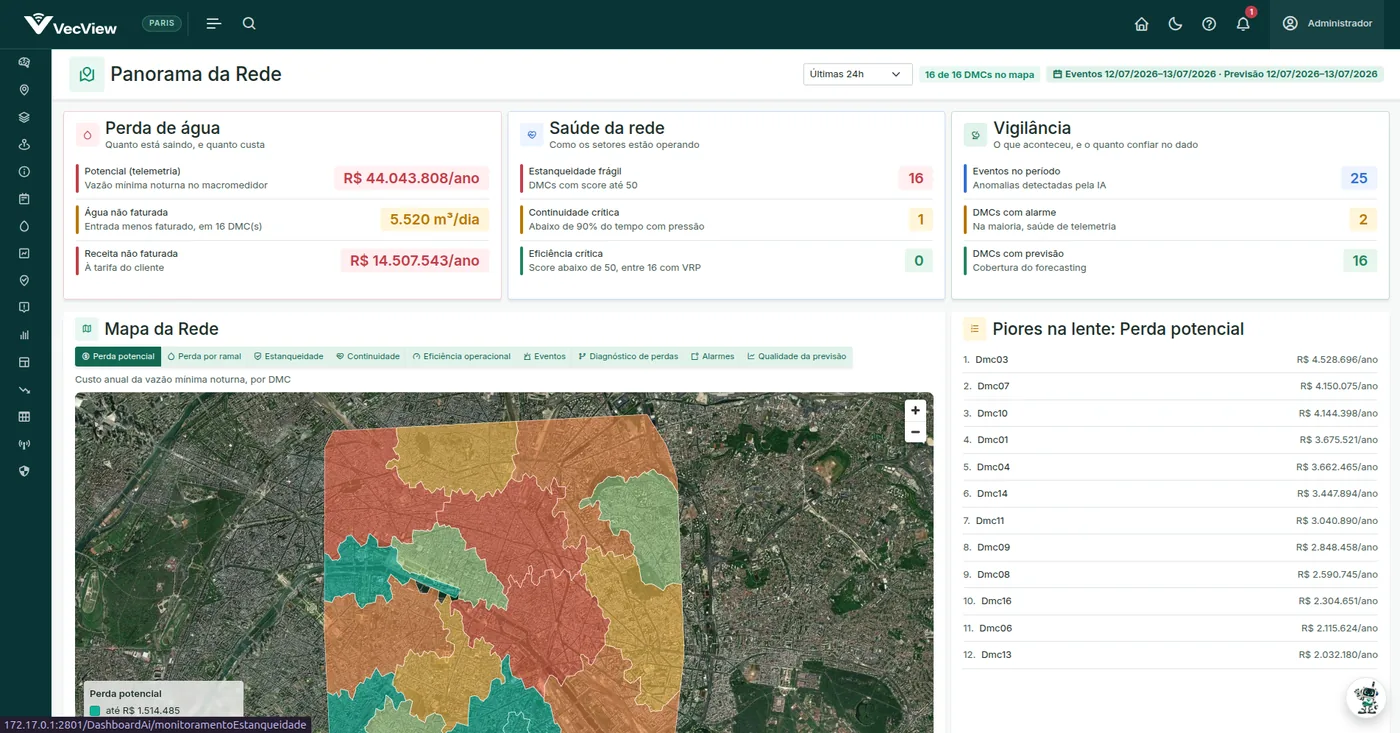Switch to Continuidade tab
Screen dimensions: 1400x733
click(x=368, y=356)
